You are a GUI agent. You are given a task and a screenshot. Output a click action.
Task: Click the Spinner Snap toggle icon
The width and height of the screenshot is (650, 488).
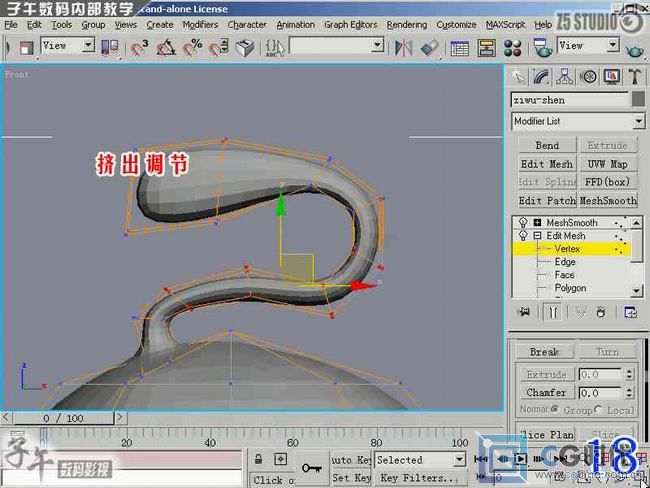pos(218,47)
